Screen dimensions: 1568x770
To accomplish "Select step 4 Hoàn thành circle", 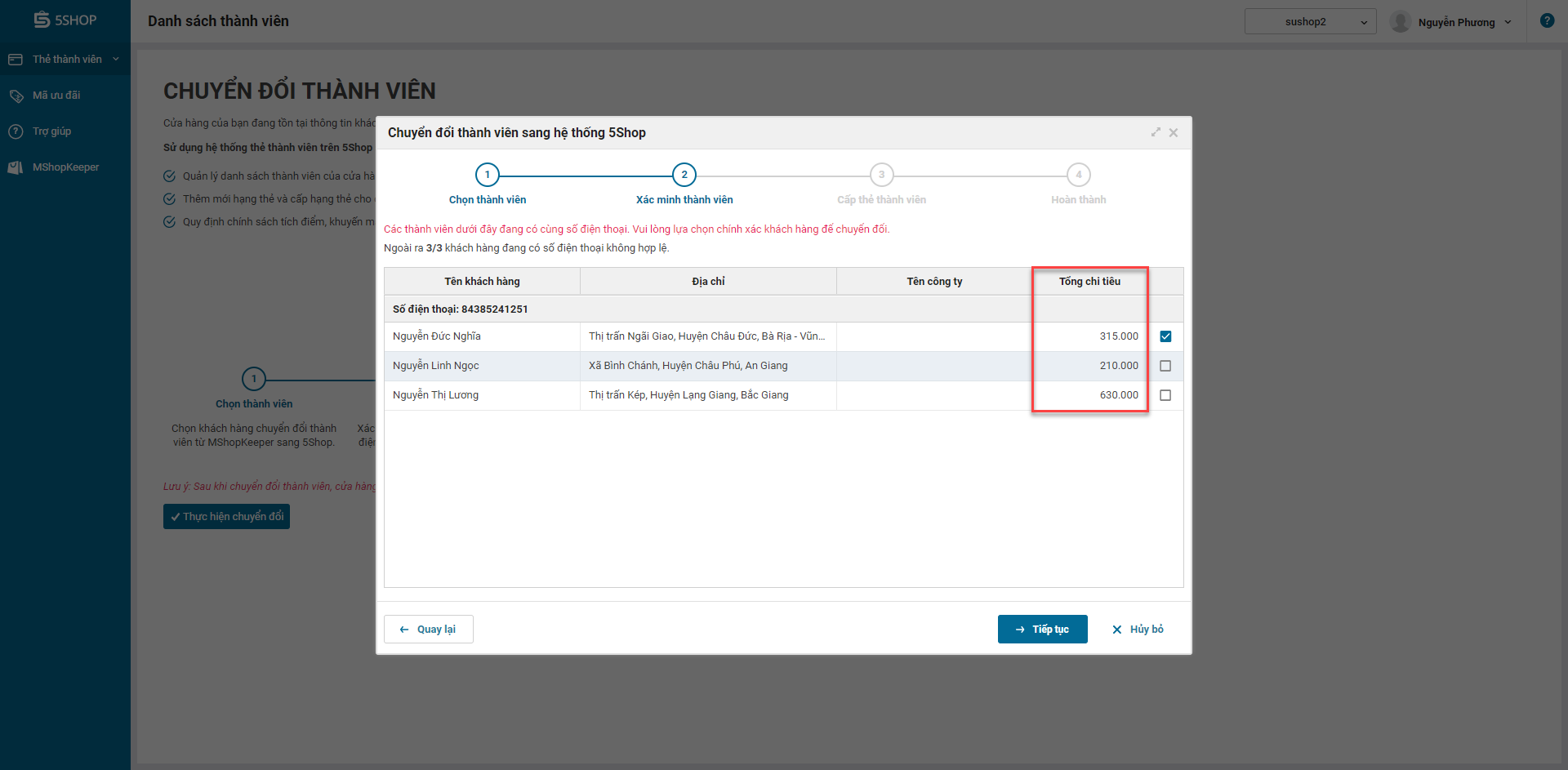I will click(x=1079, y=175).
